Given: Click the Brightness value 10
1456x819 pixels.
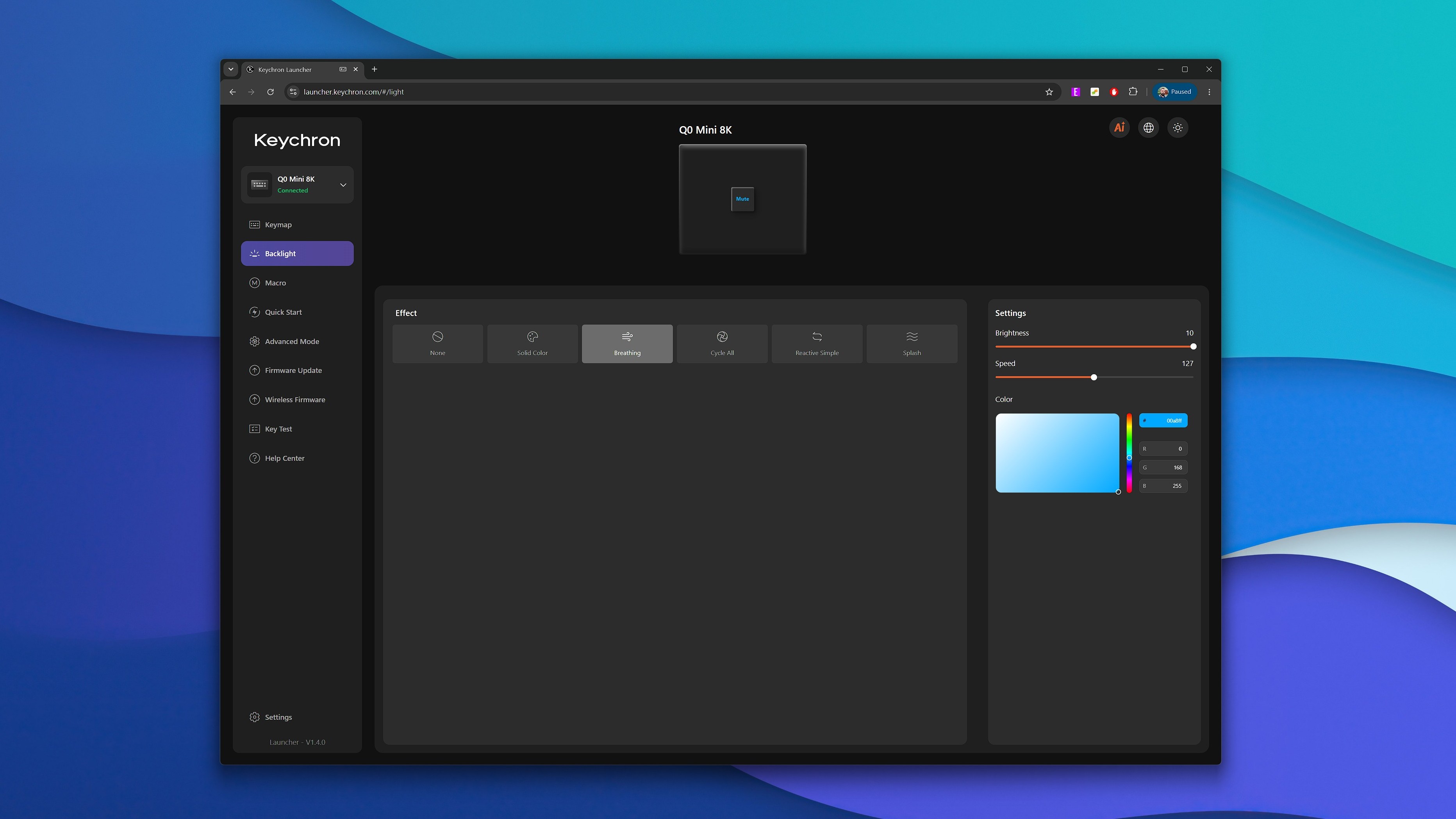Looking at the screenshot, I should tap(1189, 333).
